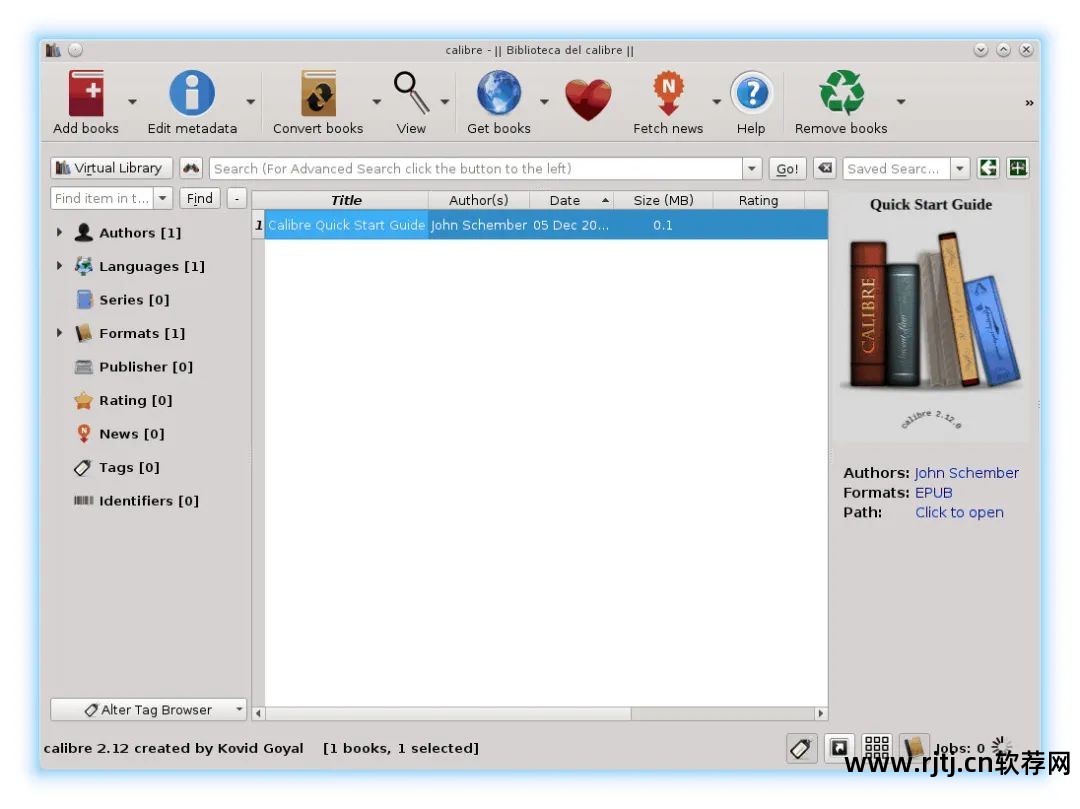
Task: Focus the Find item in tag browser field
Action: 102,198
